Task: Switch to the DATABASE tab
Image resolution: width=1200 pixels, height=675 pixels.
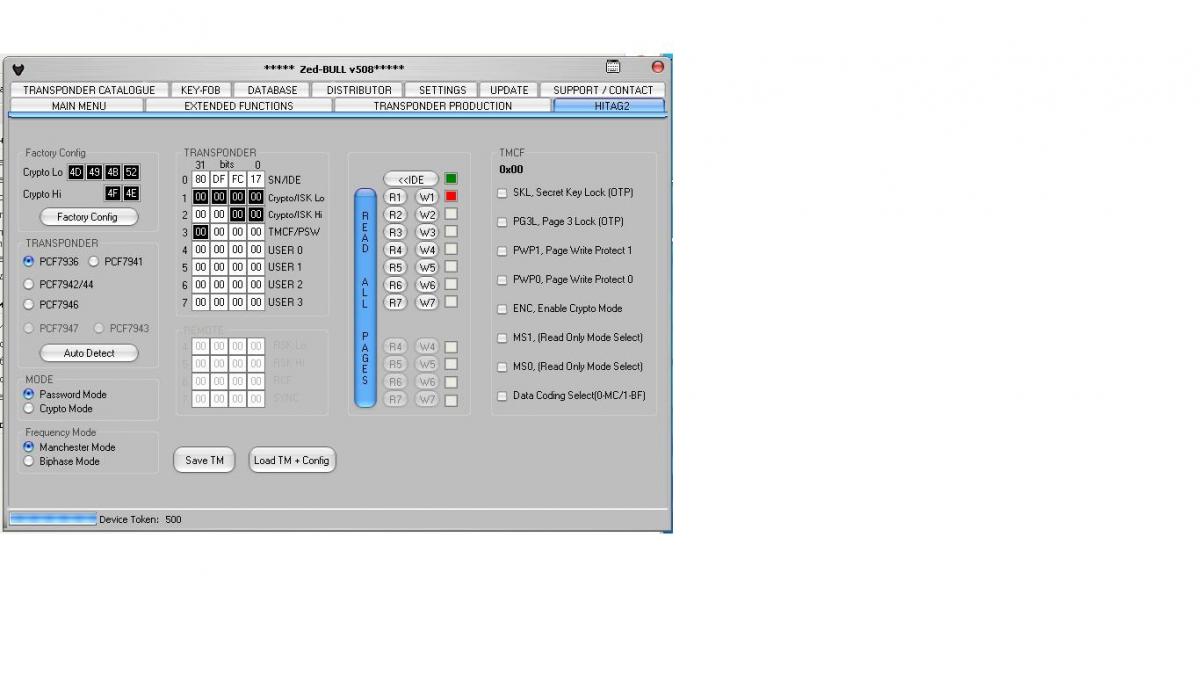Action: click(272, 90)
